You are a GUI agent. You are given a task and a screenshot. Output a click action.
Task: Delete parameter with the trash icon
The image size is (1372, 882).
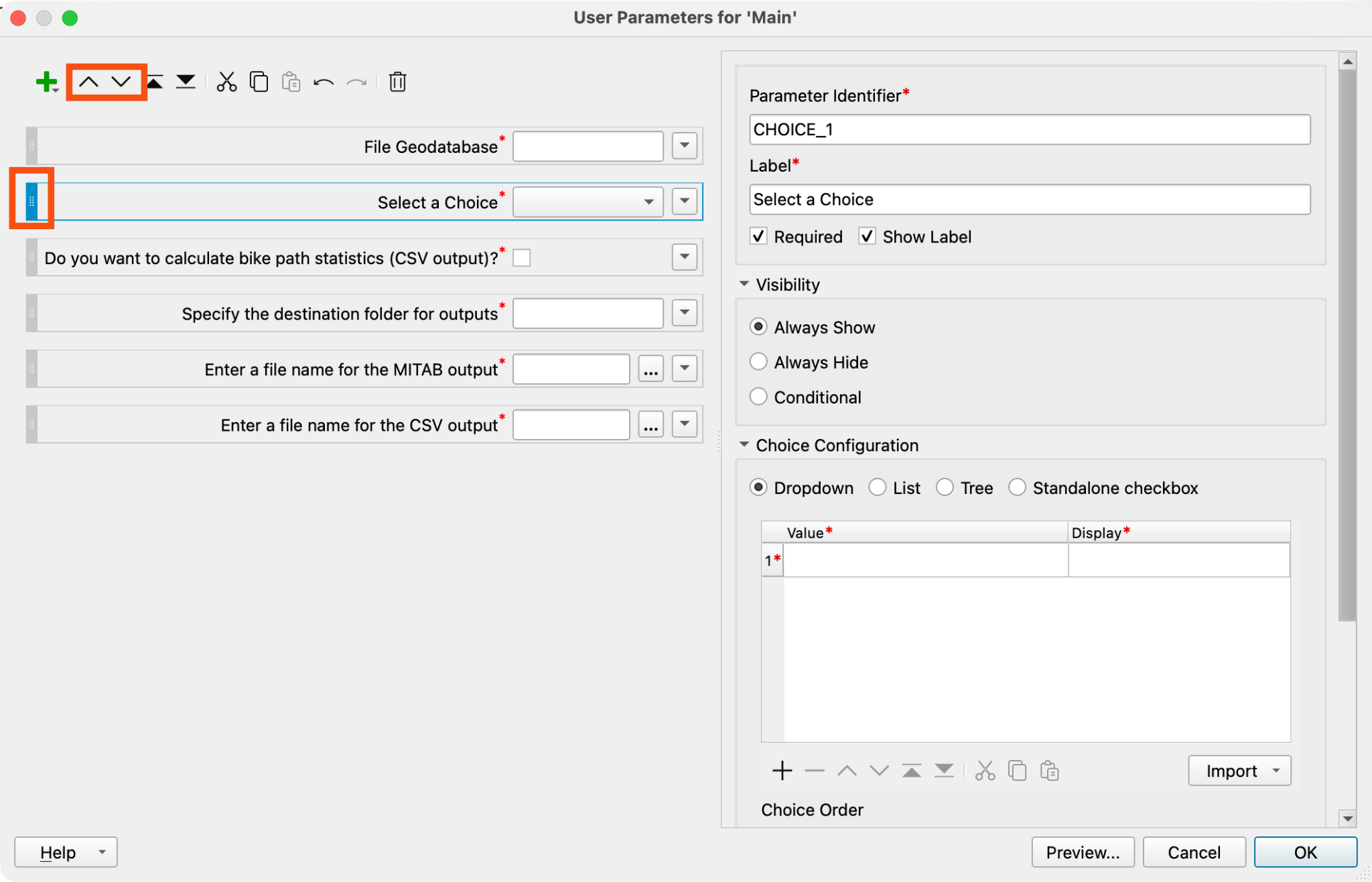(x=397, y=82)
